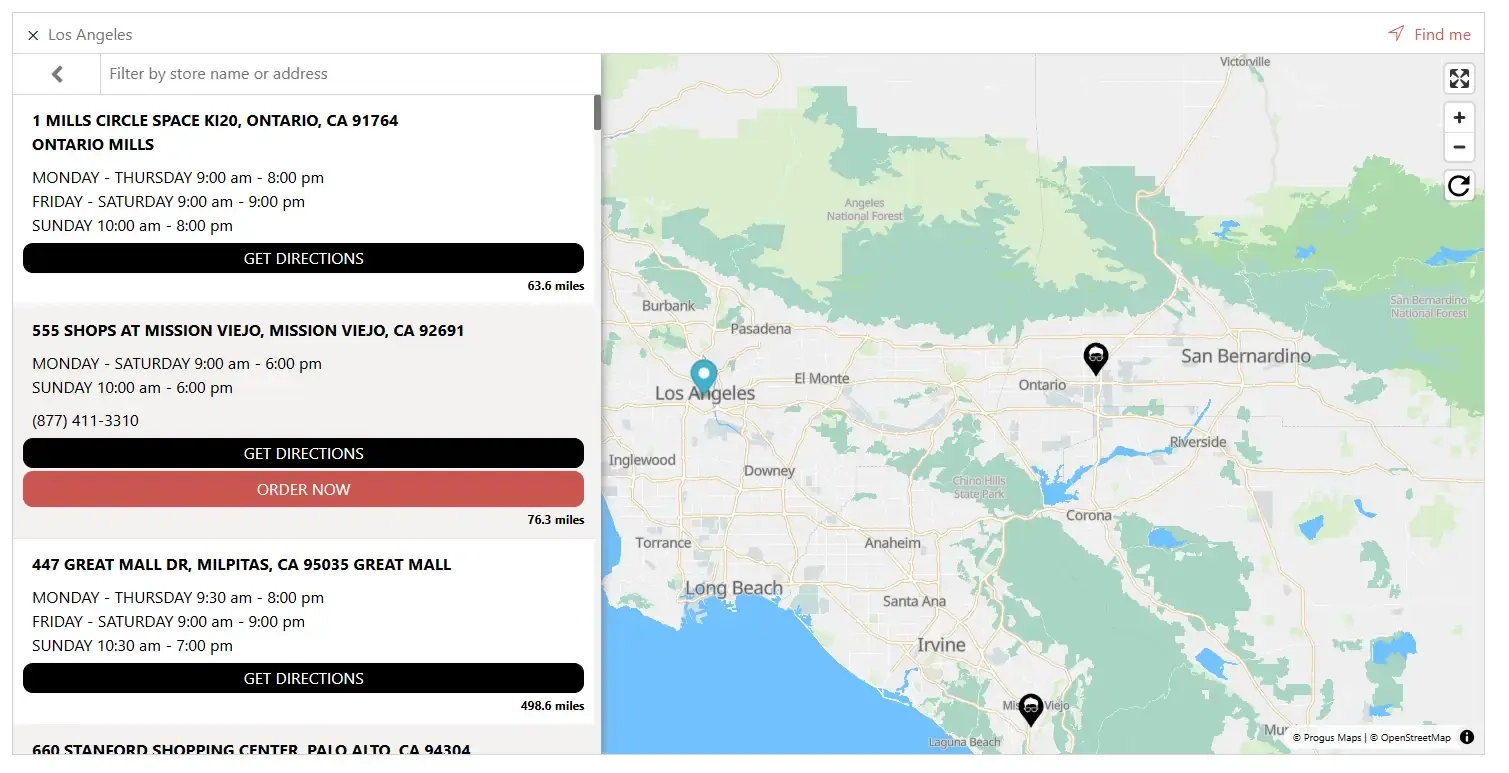Zoom in on the map

point(1459,118)
